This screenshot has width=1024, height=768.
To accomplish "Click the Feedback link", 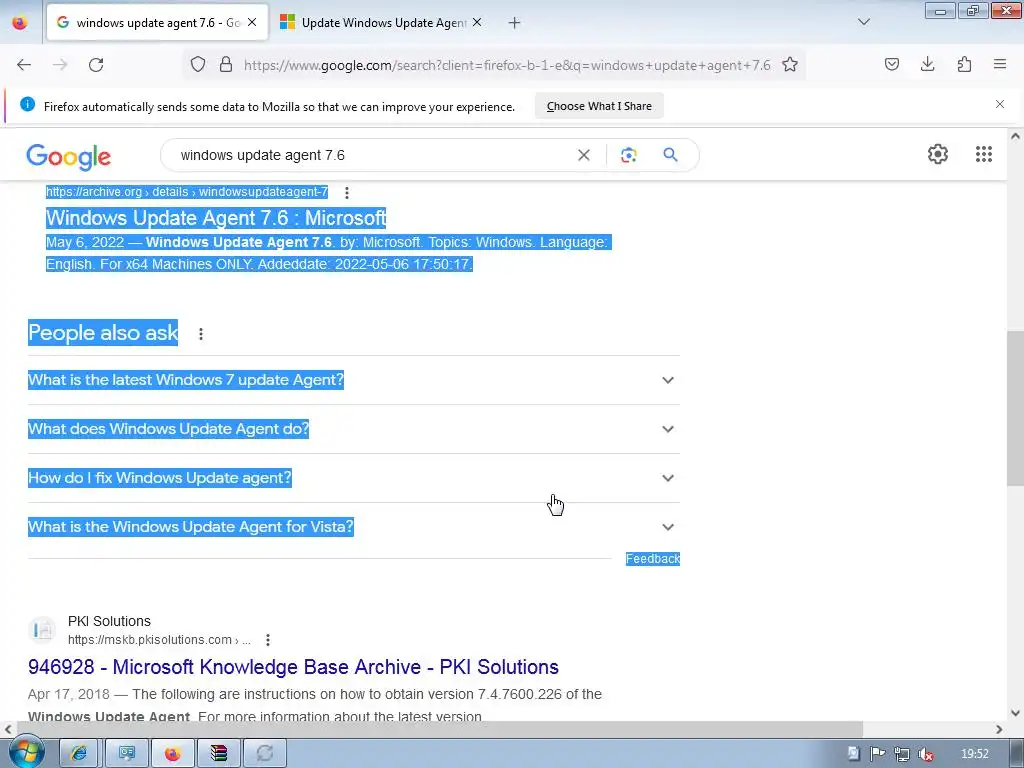I will point(652,559).
